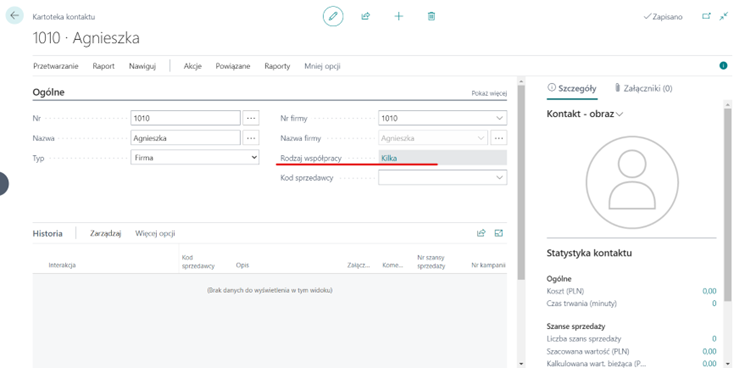The image size is (756, 368).
Task: Click the green information icon
Action: pyautogui.click(x=723, y=66)
